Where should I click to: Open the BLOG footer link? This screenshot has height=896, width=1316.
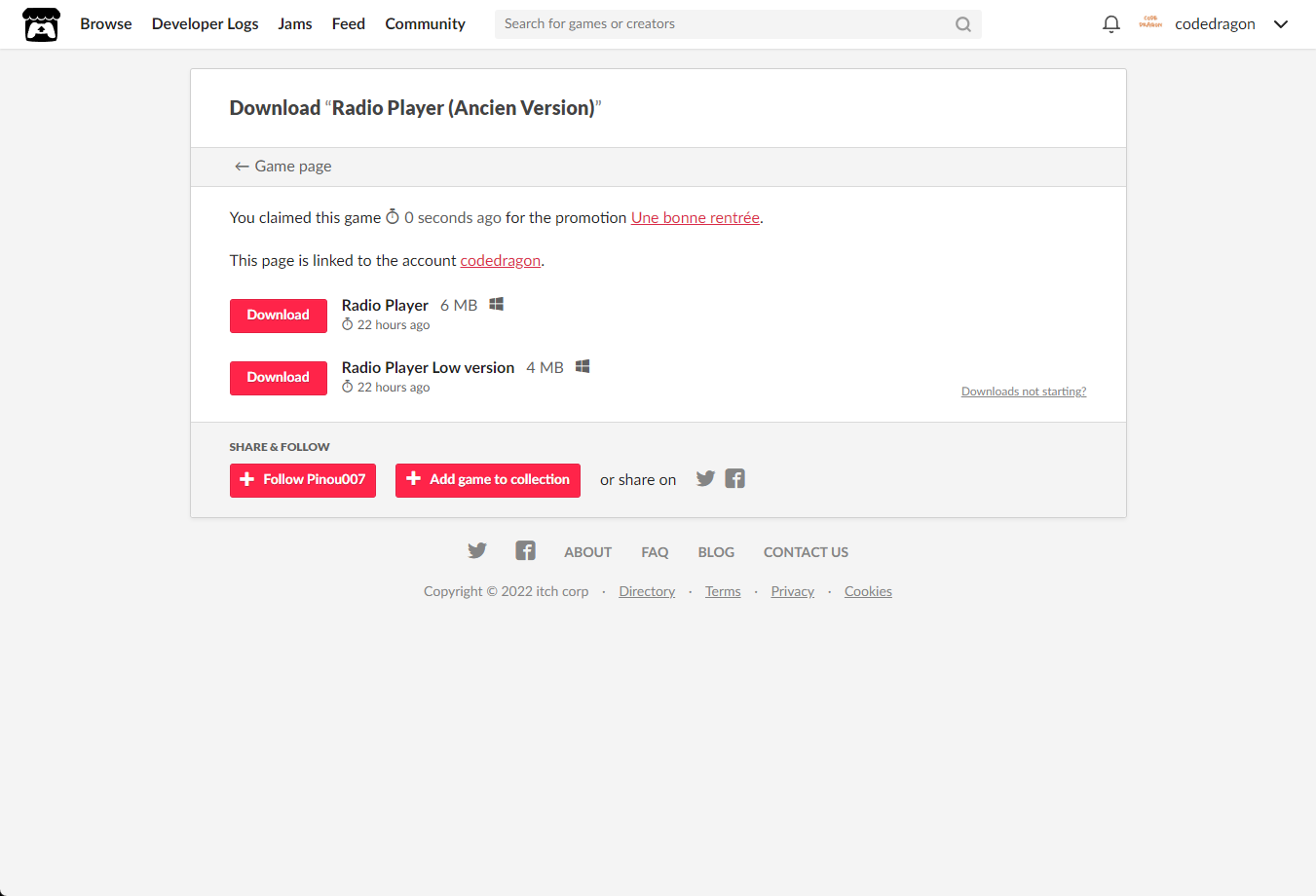point(716,552)
